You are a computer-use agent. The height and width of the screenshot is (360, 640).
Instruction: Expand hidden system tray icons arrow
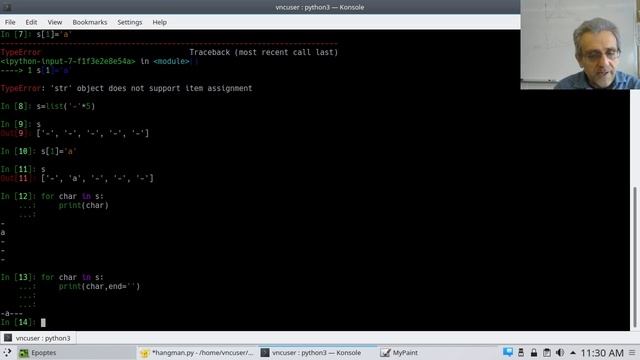[x=573, y=353]
